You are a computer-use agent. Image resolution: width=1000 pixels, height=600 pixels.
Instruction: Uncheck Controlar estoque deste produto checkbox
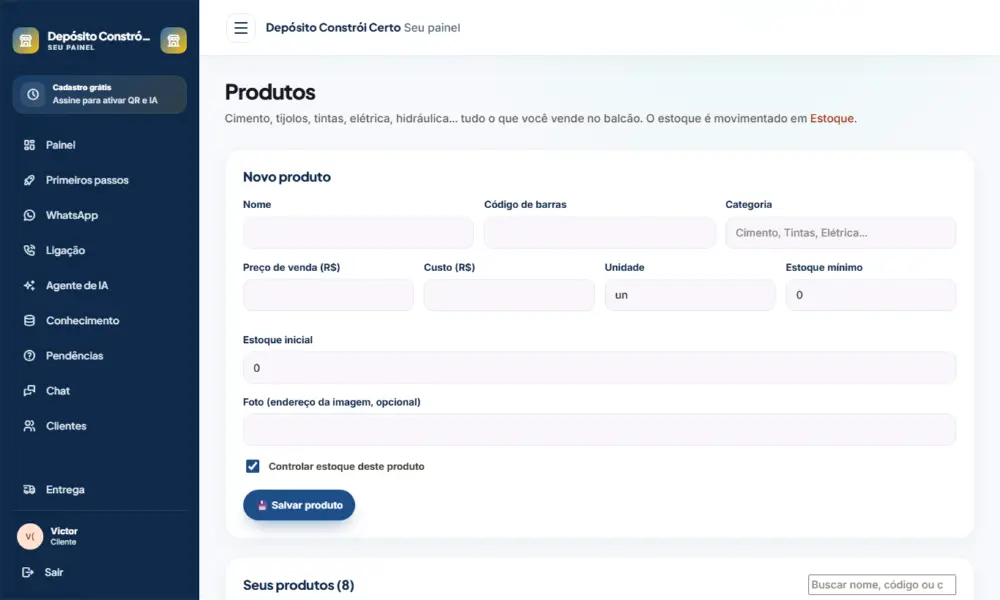point(253,466)
